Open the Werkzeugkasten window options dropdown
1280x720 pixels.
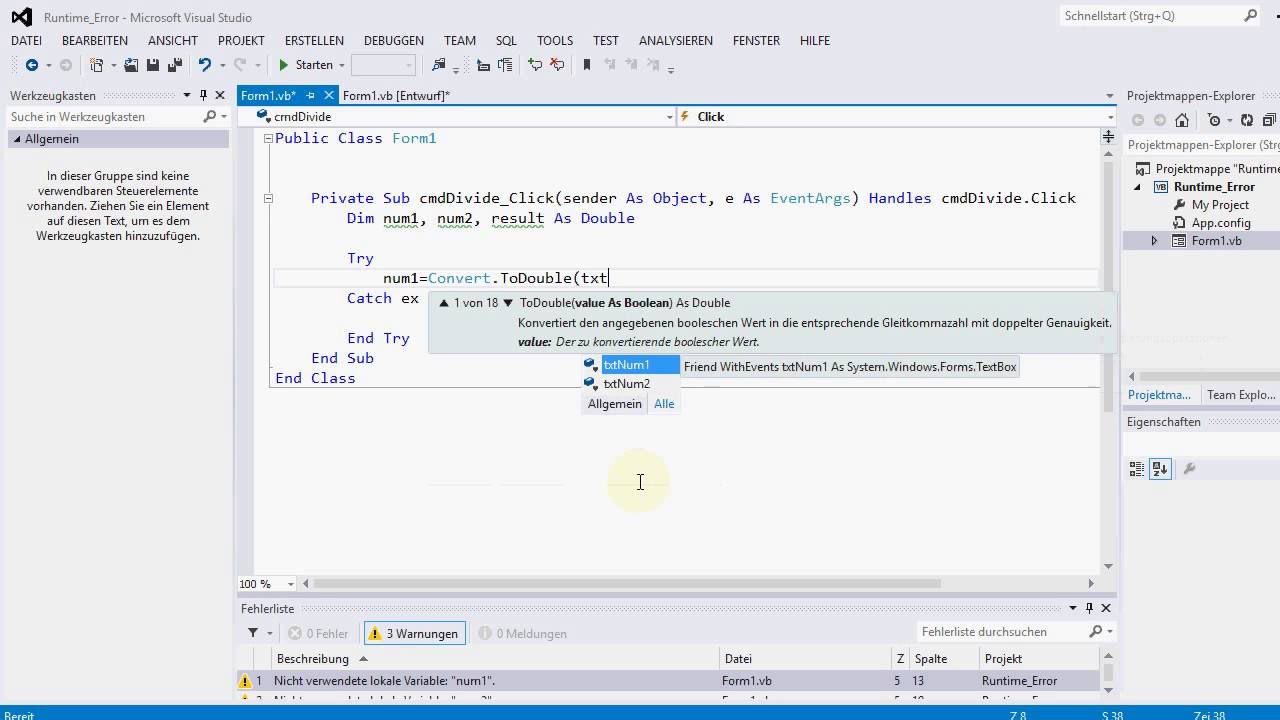(187, 95)
